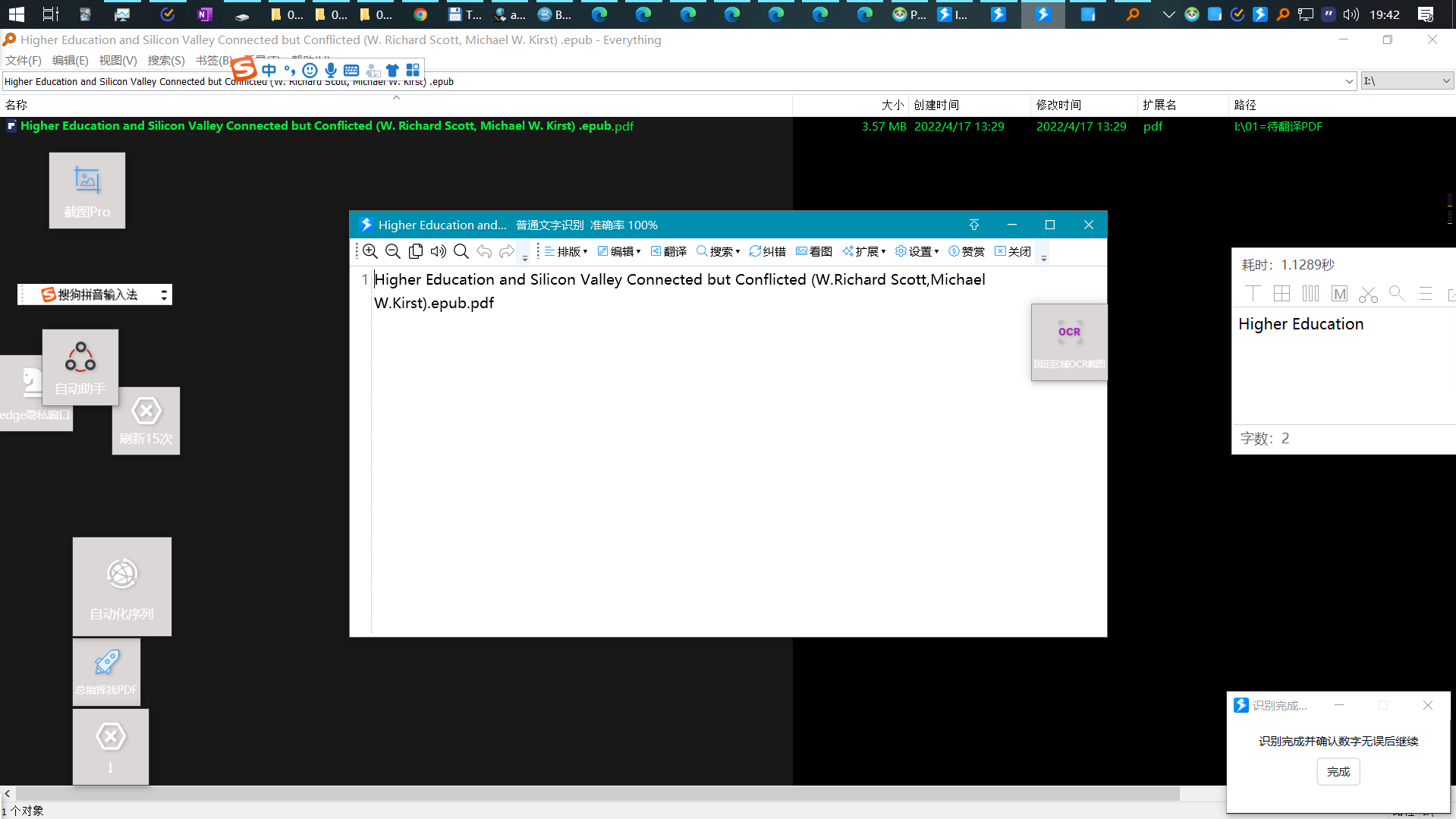Open Sogou toolbox grid icon
This screenshot has width=1456, height=819.
click(x=413, y=70)
